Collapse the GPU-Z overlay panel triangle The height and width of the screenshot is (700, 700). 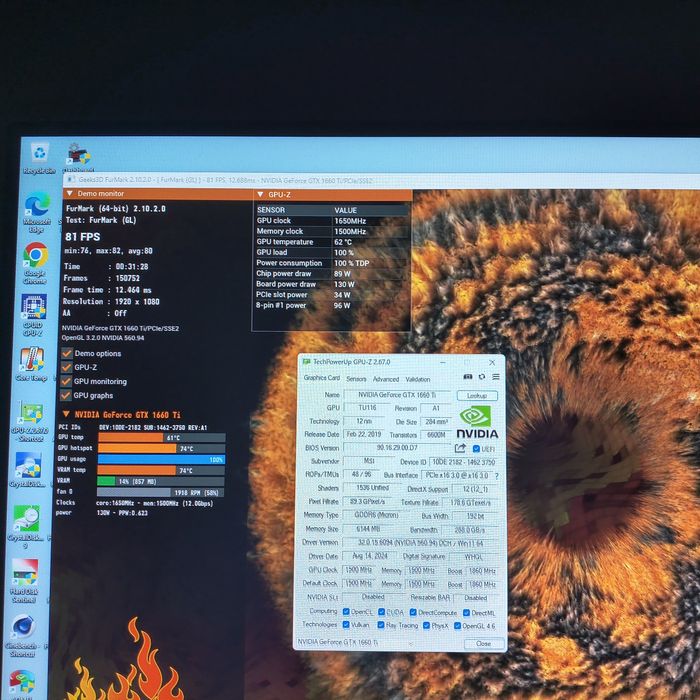(260, 195)
